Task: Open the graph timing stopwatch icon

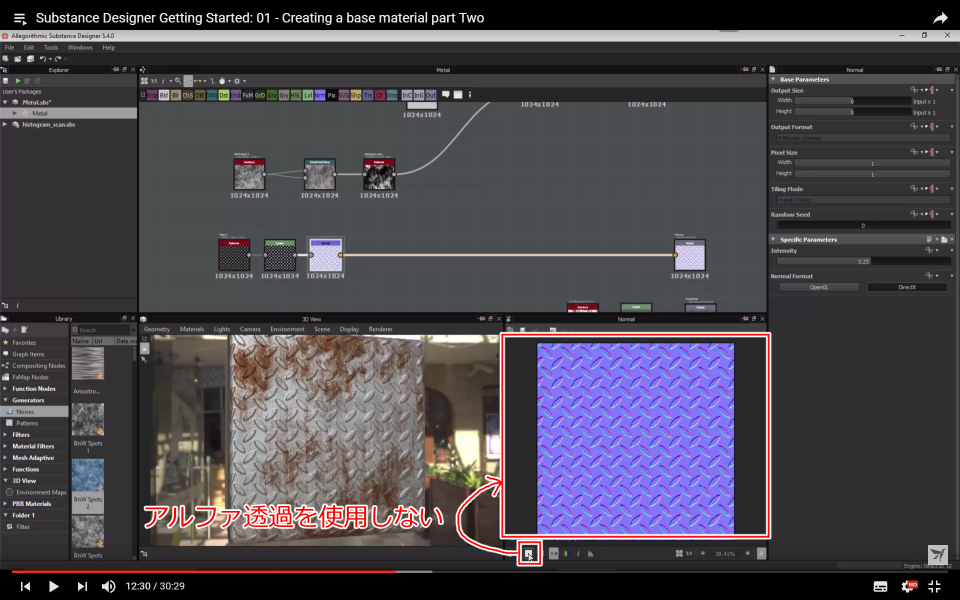Action: coord(222,81)
